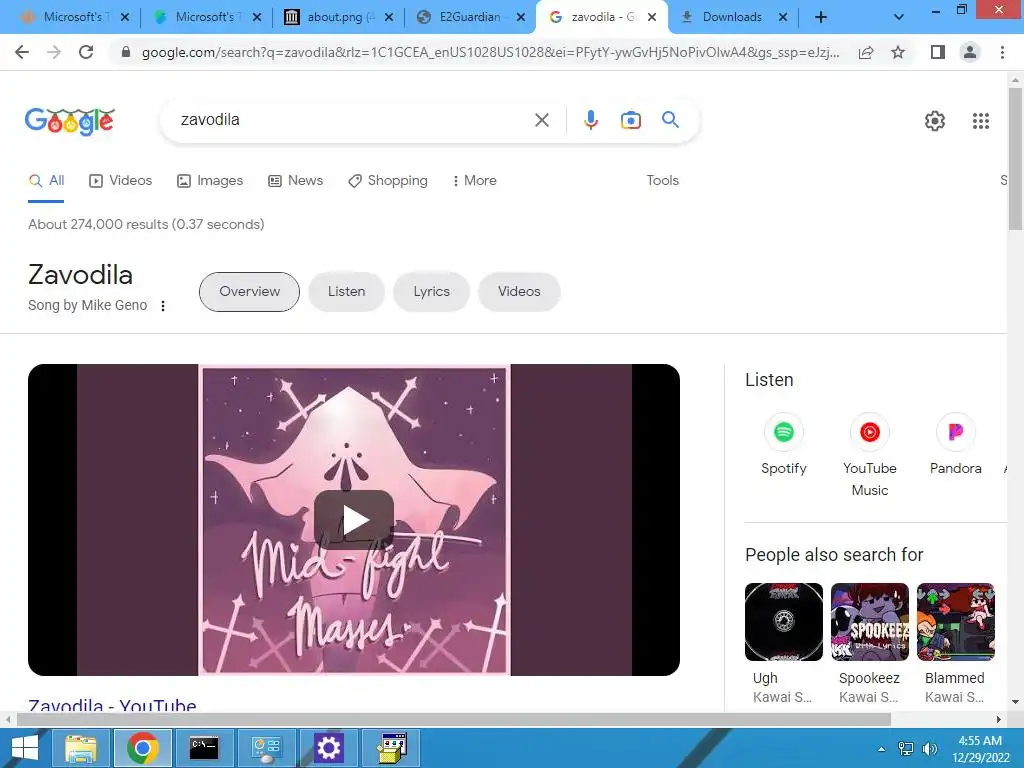Image resolution: width=1024 pixels, height=768 pixels.
Task: Switch to the Downloads browser tab
Action: click(x=731, y=17)
